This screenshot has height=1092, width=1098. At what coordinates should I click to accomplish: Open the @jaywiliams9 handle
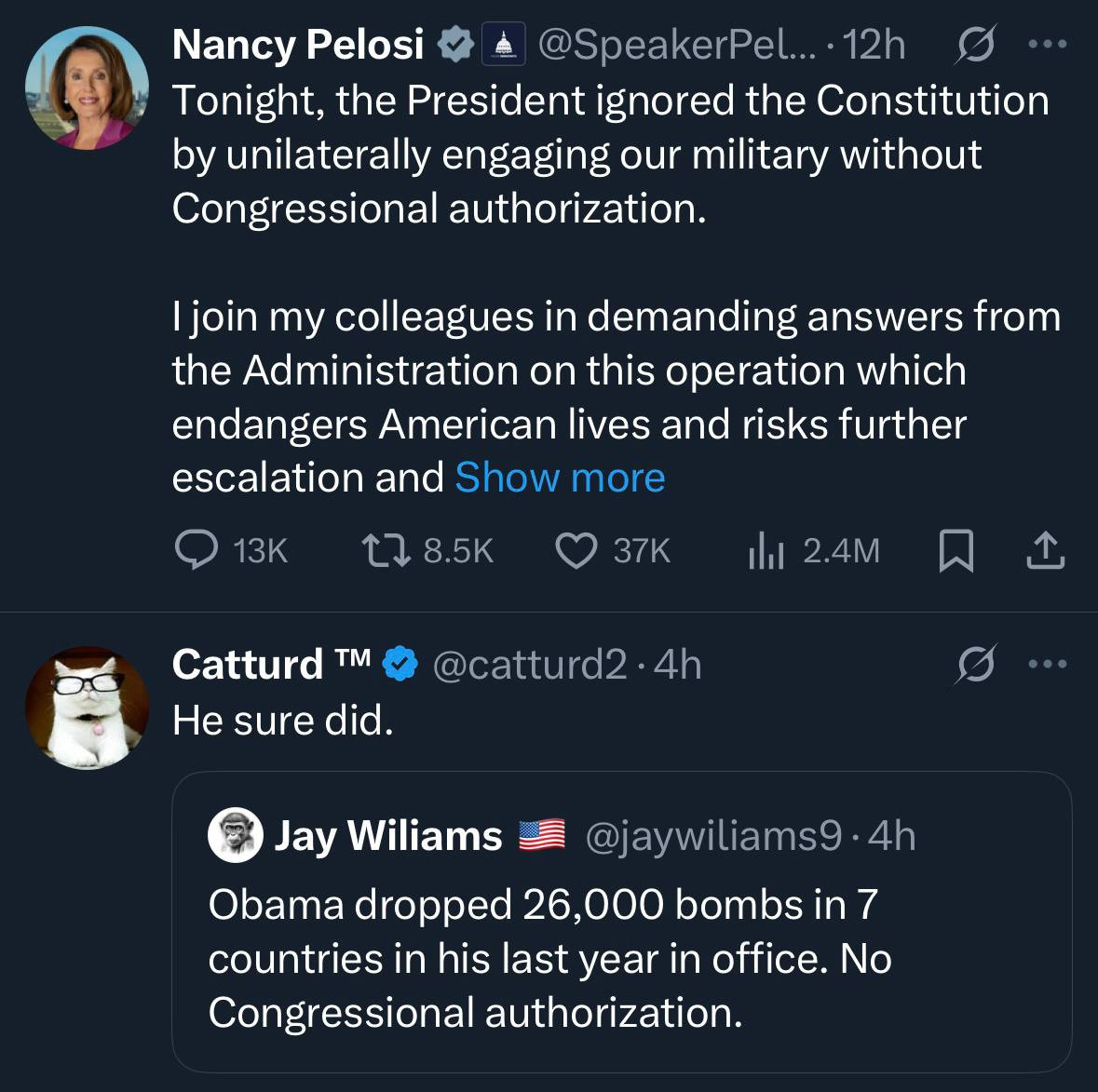tap(713, 836)
